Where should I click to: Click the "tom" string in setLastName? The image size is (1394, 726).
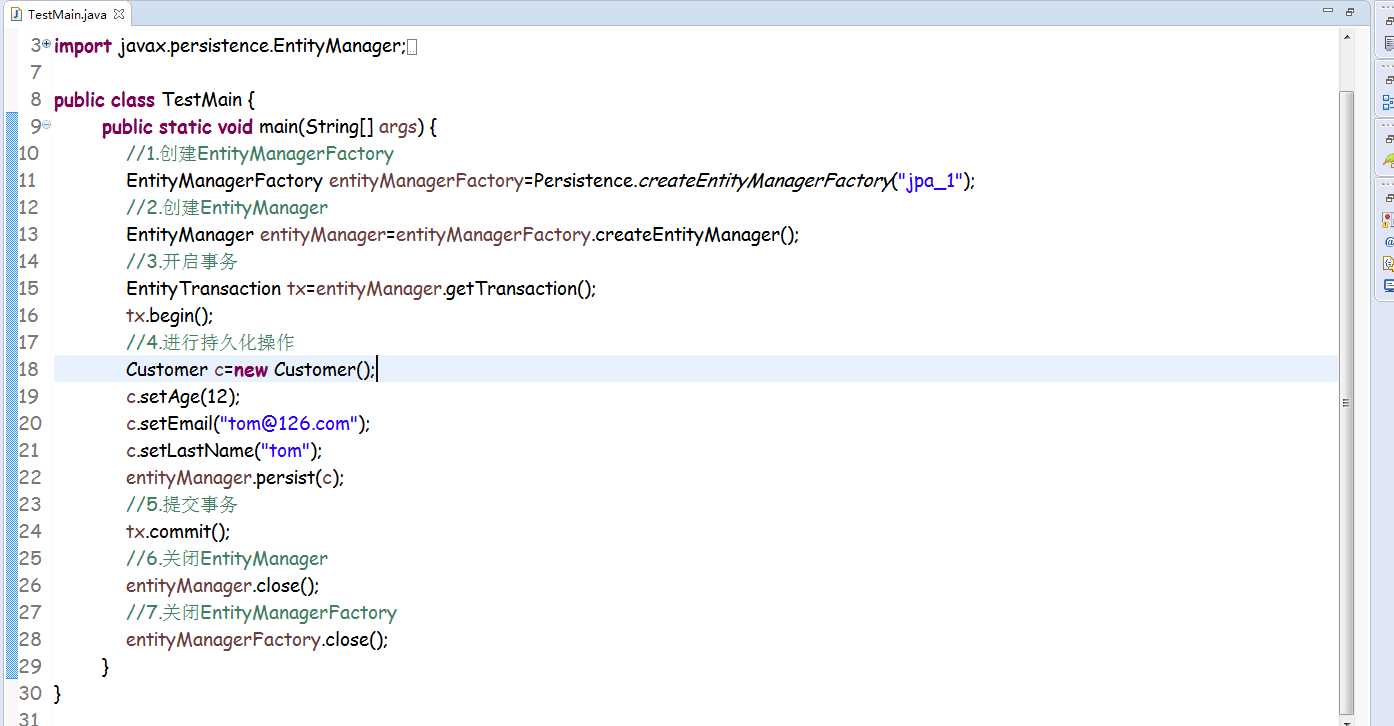[x=286, y=450]
